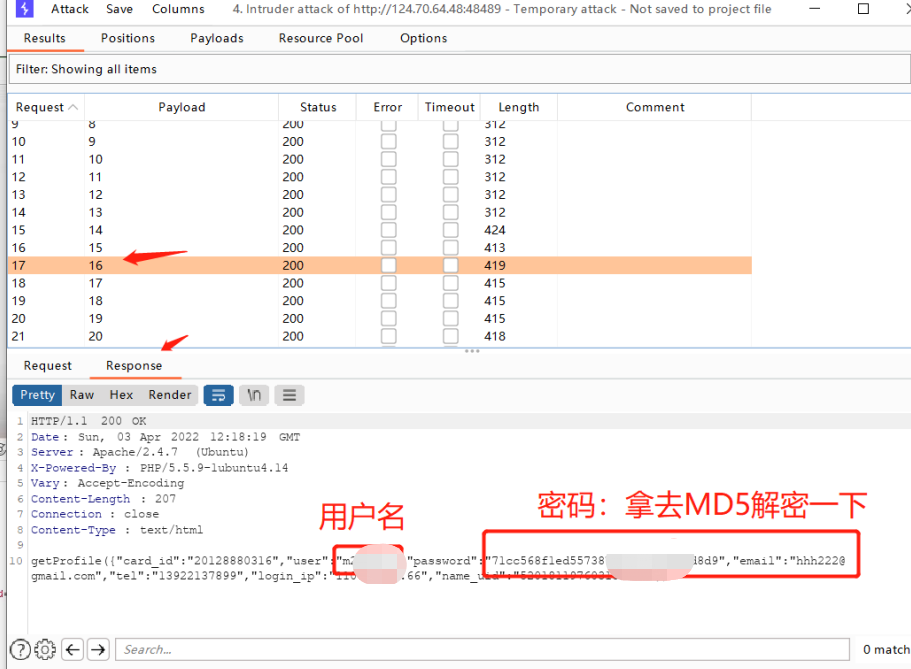Sort by the Status column header
Viewport: 911px width, 669px height.
[318, 107]
